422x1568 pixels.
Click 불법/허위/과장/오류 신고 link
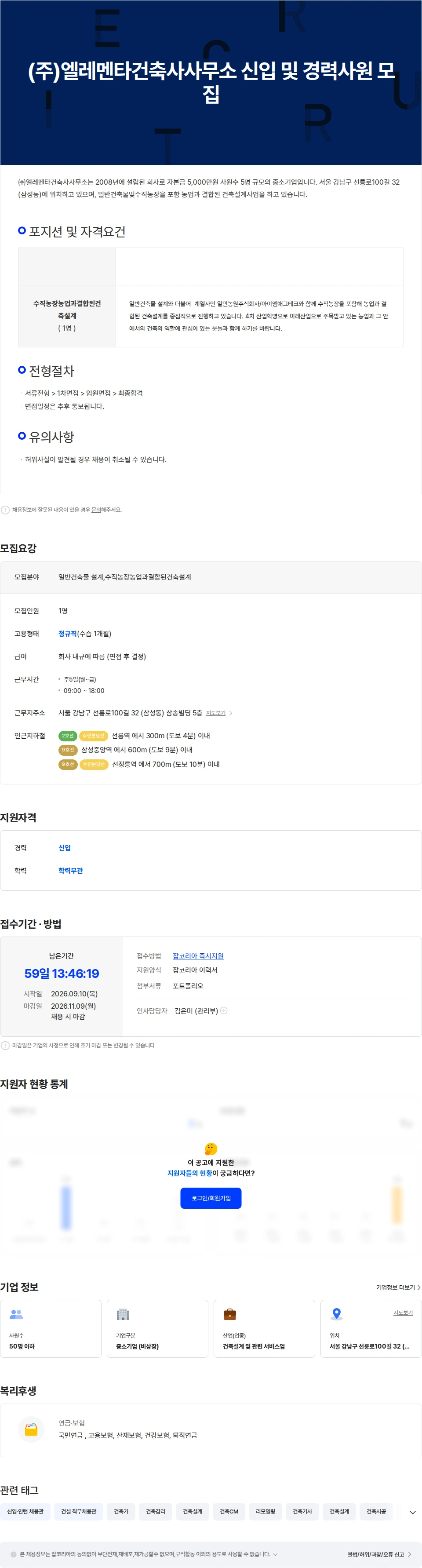click(x=379, y=1555)
